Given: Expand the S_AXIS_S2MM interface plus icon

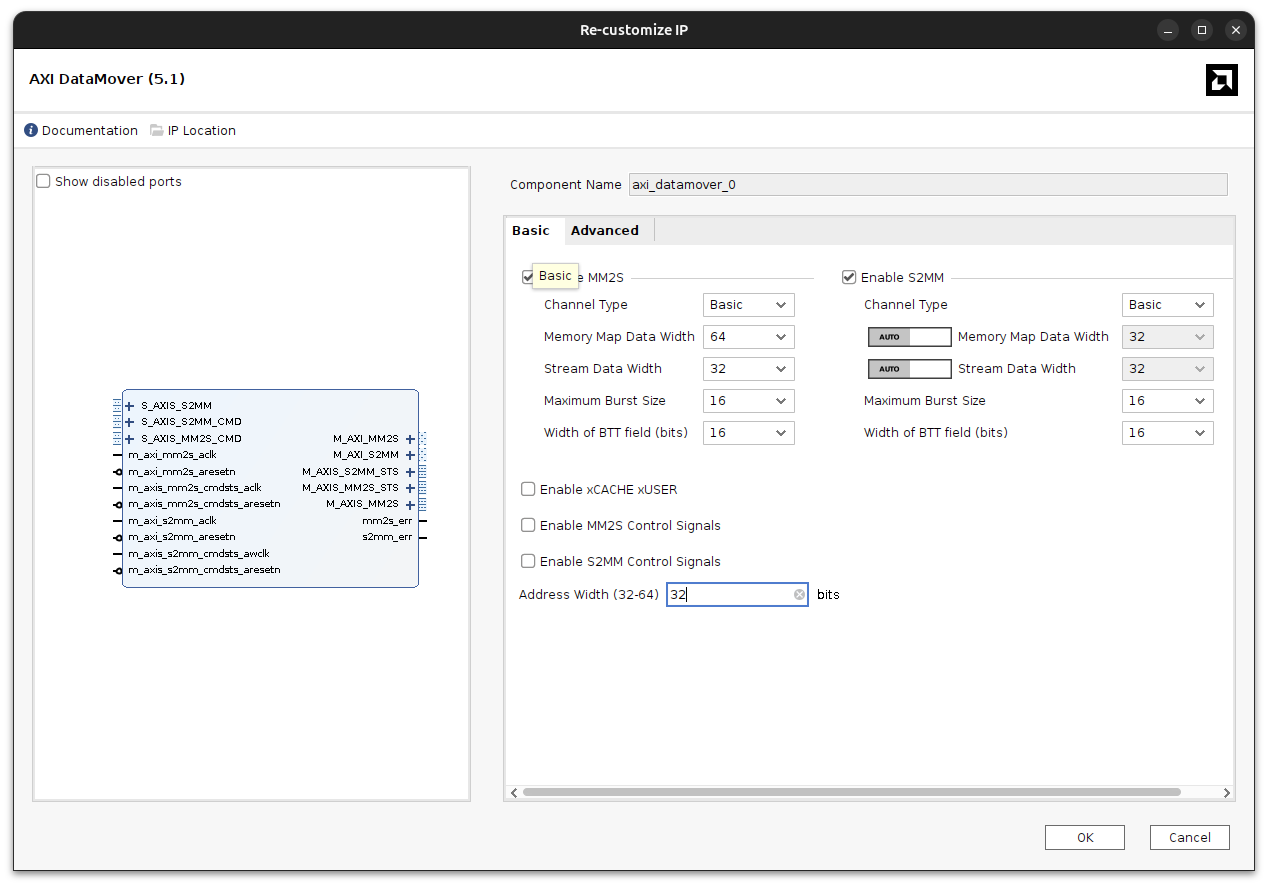Looking at the screenshot, I should [x=128, y=406].
